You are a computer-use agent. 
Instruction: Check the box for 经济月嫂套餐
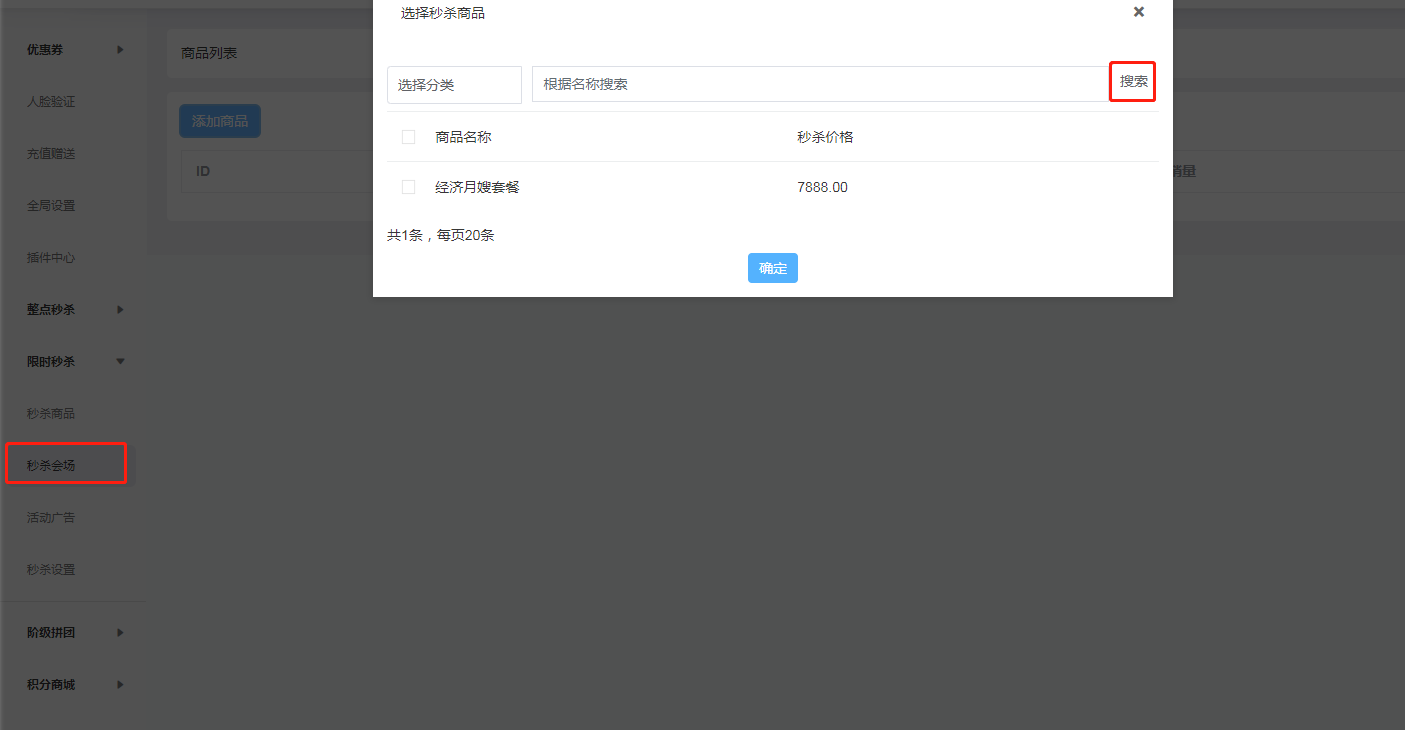(x=408, y=187)
